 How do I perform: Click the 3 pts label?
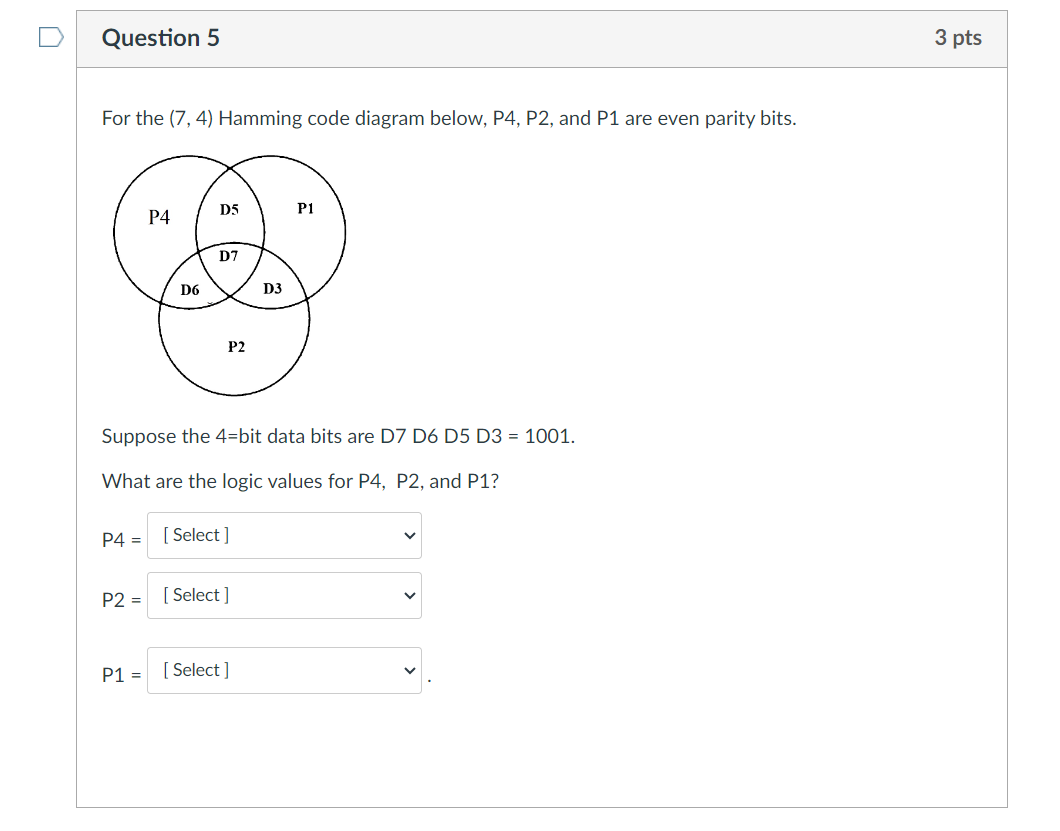958,38
